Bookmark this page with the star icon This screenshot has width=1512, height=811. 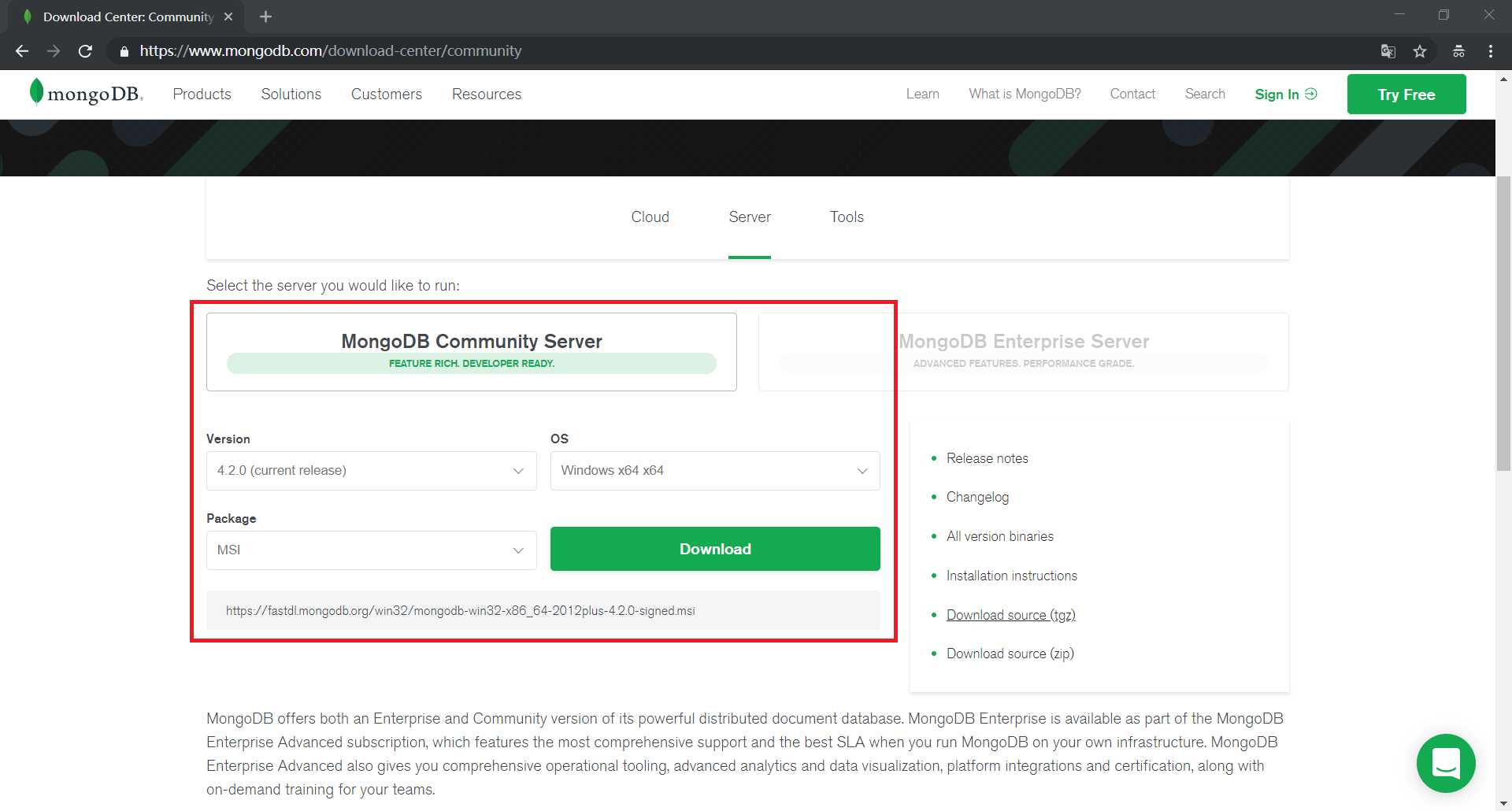tap(1420, 51)
